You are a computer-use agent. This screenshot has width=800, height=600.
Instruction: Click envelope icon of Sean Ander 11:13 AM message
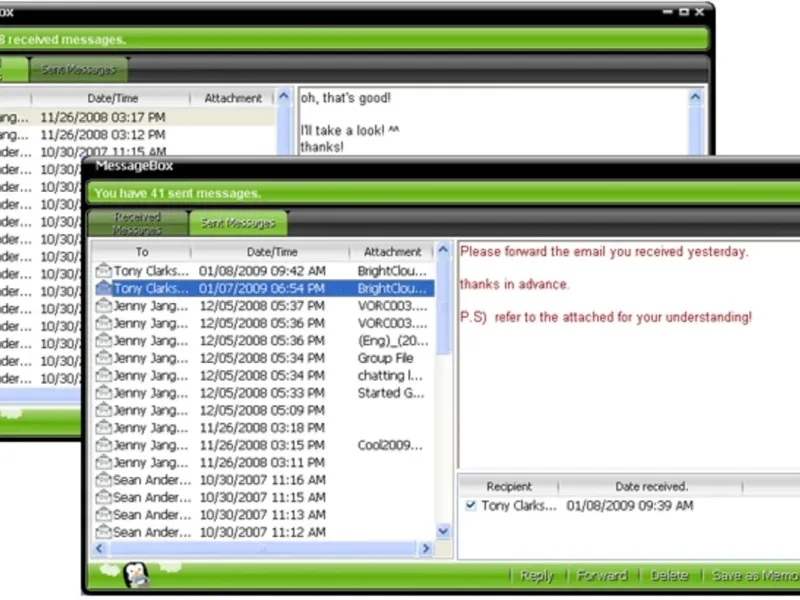104,514
